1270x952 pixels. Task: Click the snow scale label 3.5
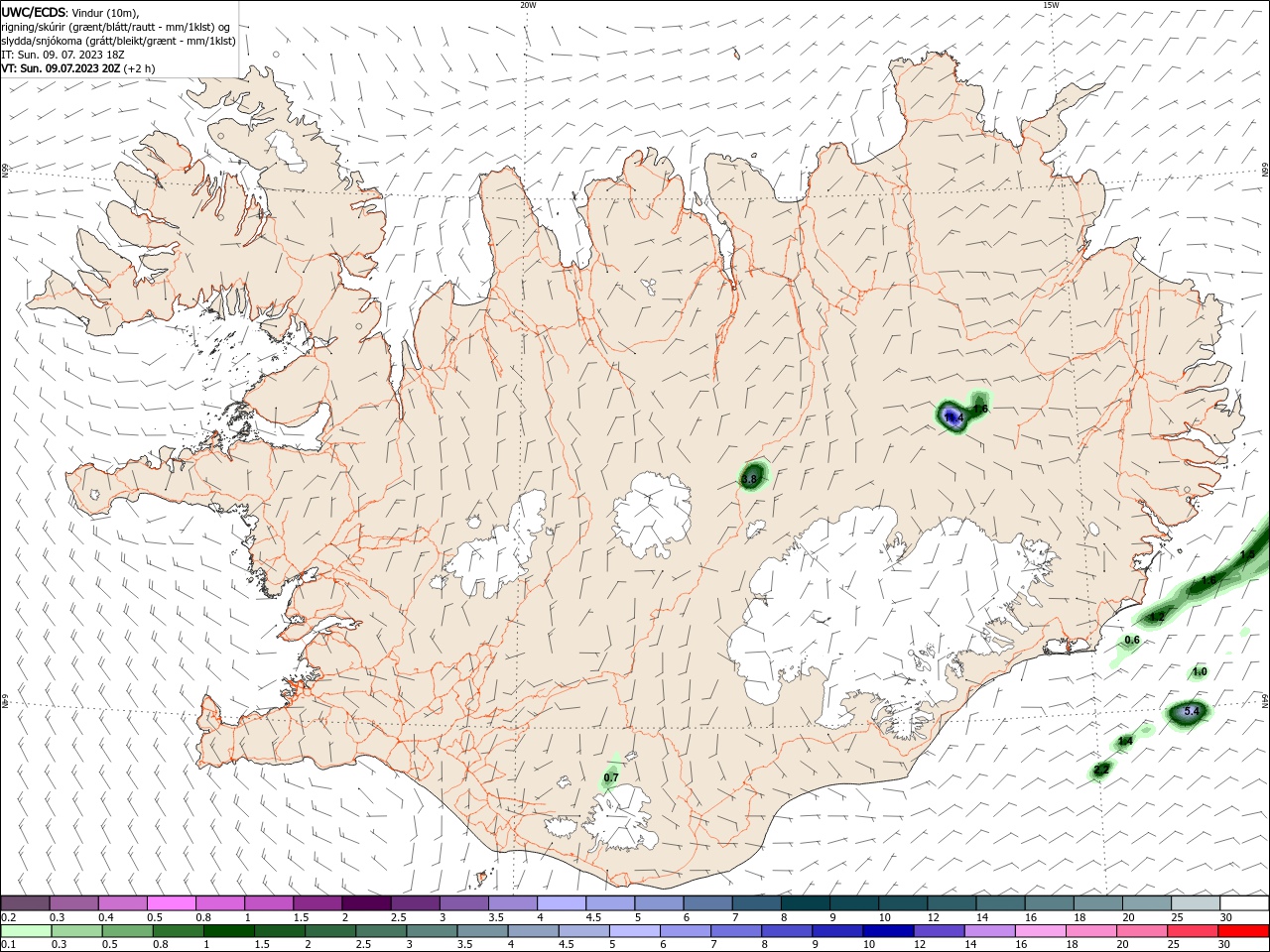point(496,917)
